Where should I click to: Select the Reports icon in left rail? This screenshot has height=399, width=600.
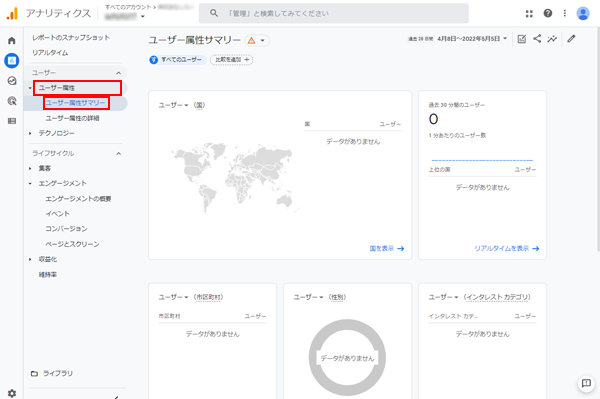point(12,60)
